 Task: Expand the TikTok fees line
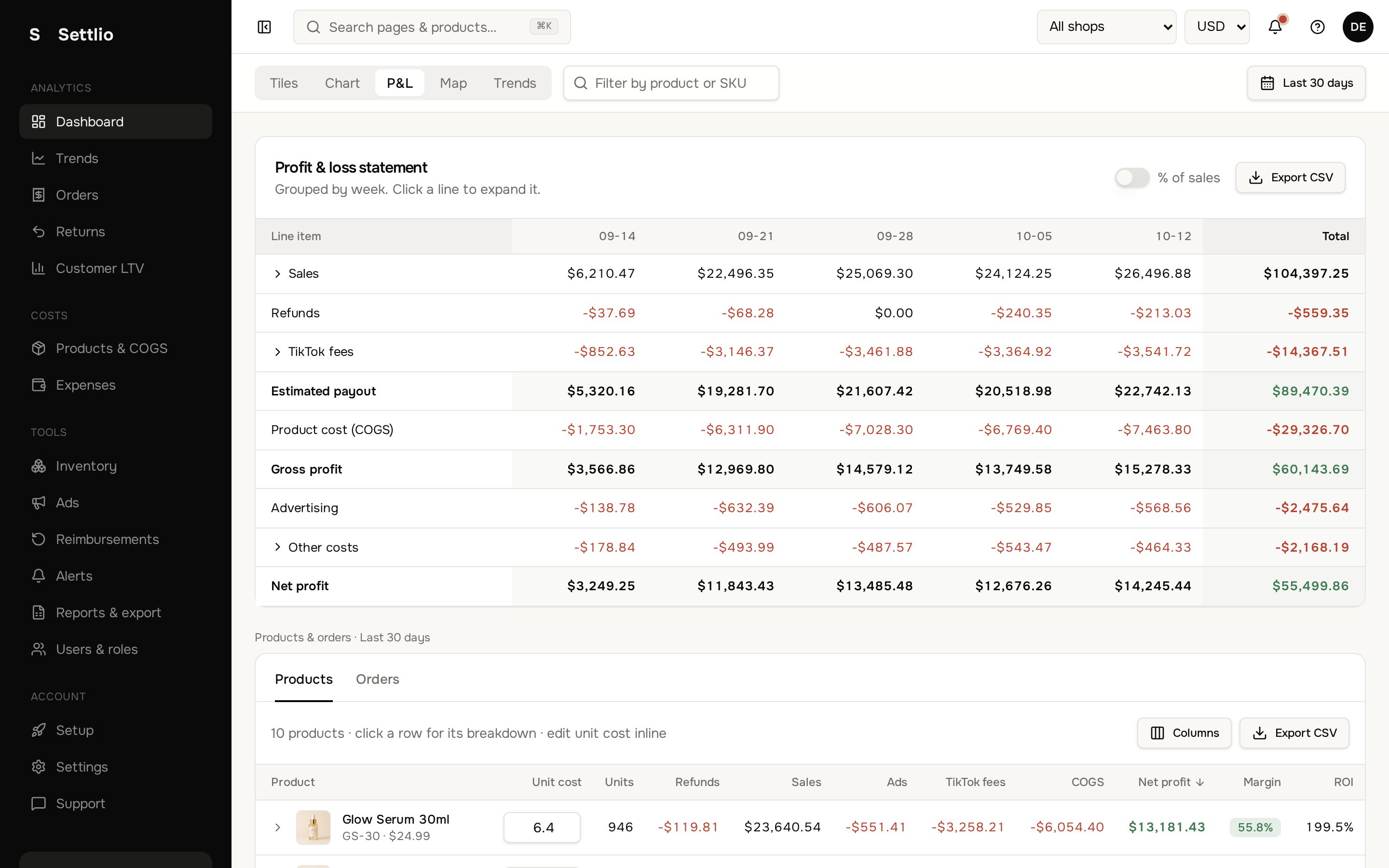[277, 352]
